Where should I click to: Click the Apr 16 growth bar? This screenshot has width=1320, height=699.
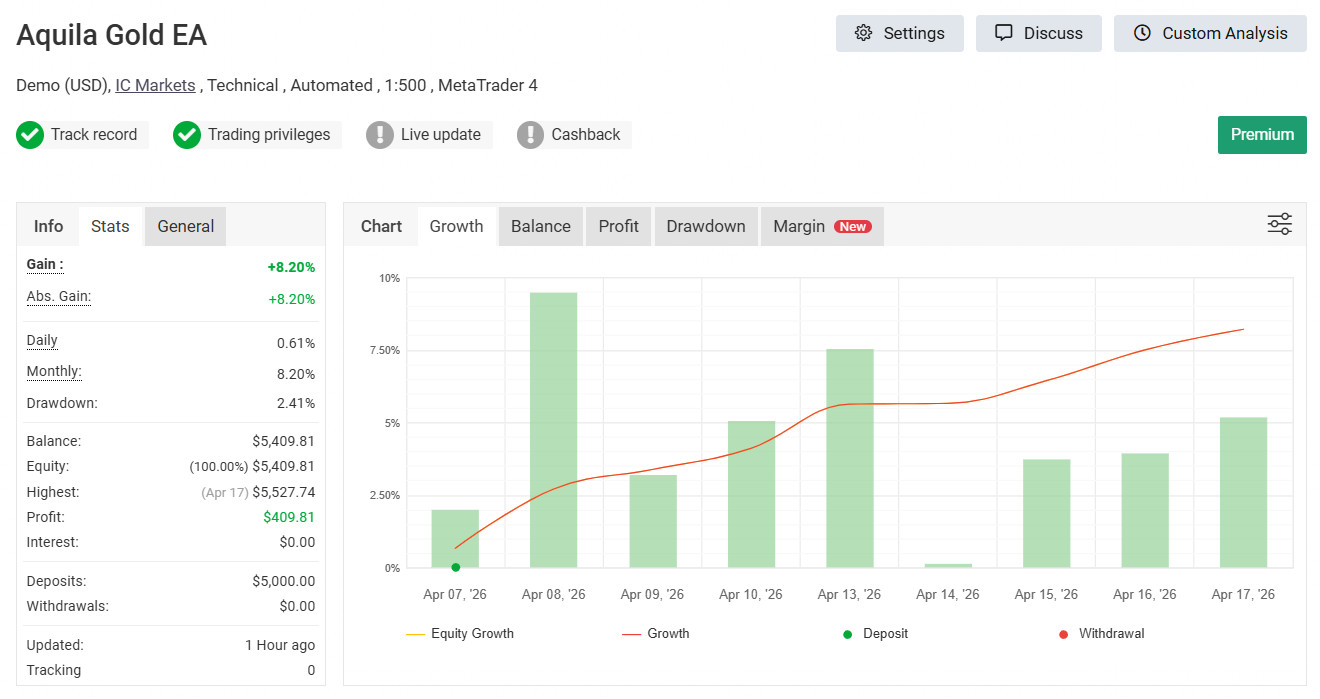1145,510
